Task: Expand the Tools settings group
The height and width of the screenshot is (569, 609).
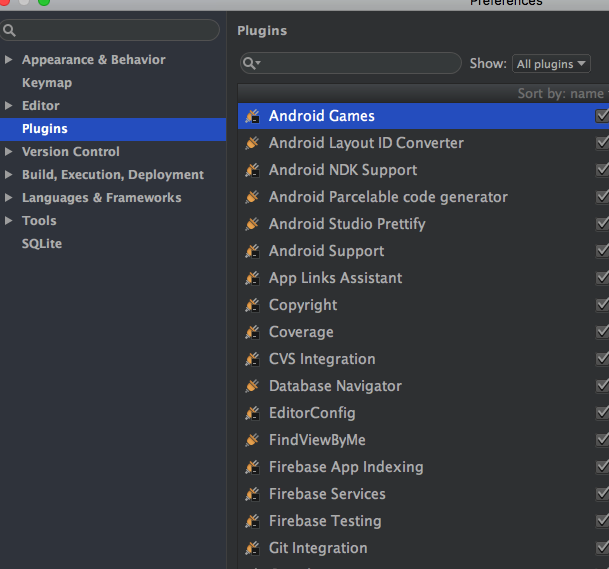Action: pyautogui.click(x=8, y=220)
